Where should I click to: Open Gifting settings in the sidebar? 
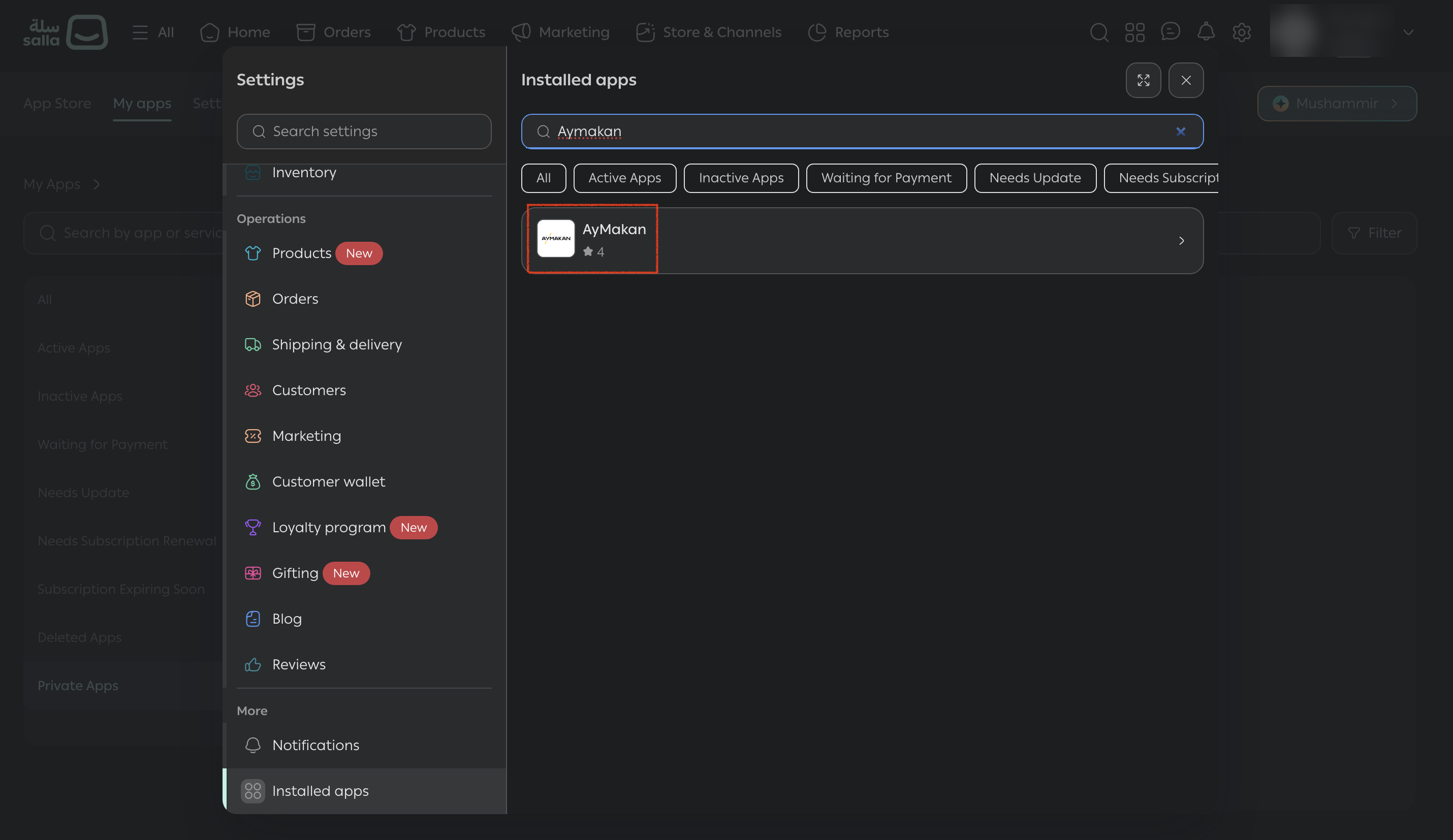click(x=295, y=573)
